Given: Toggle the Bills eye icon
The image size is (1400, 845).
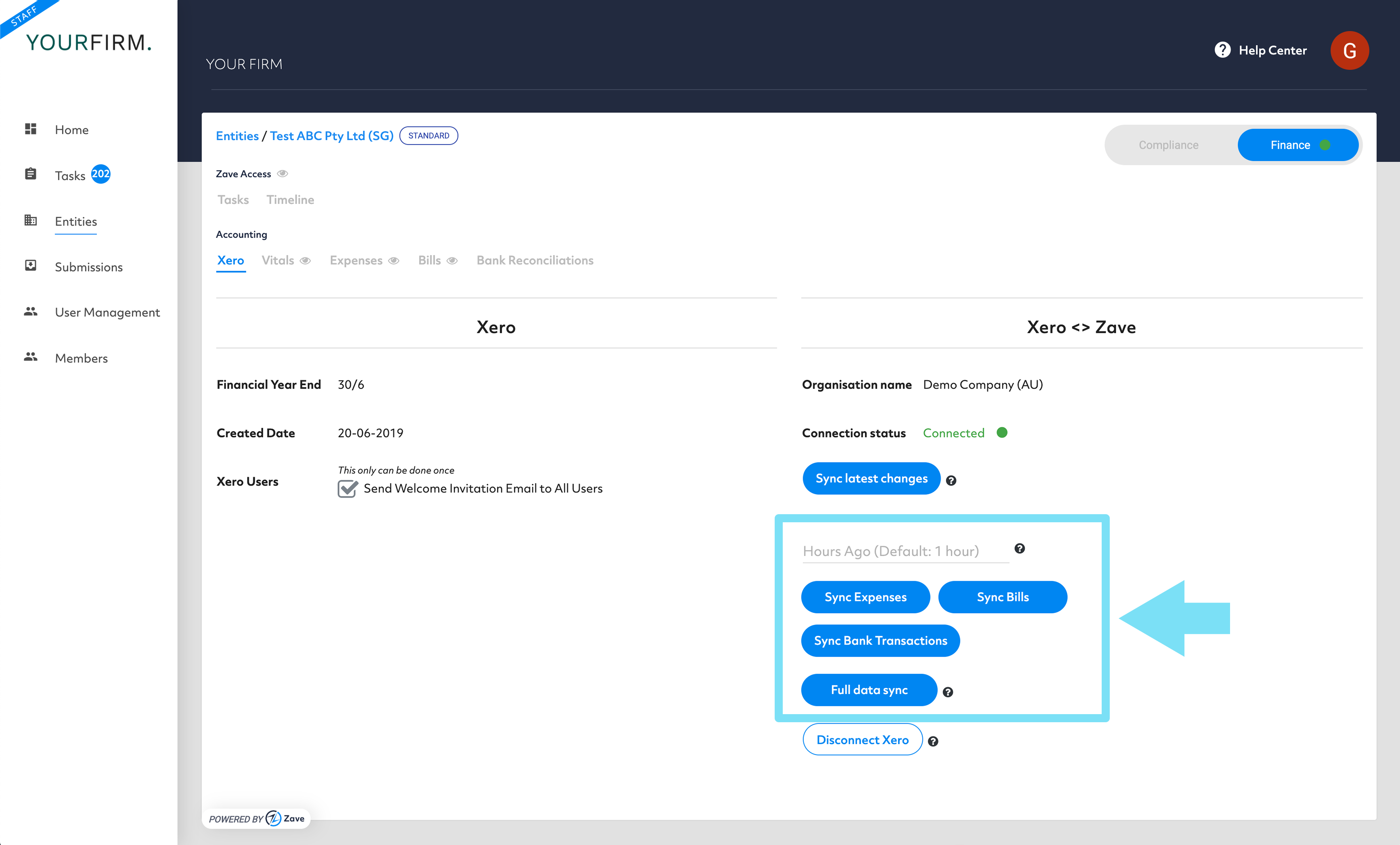Looking at the screenshot, I should click(452, 261).
